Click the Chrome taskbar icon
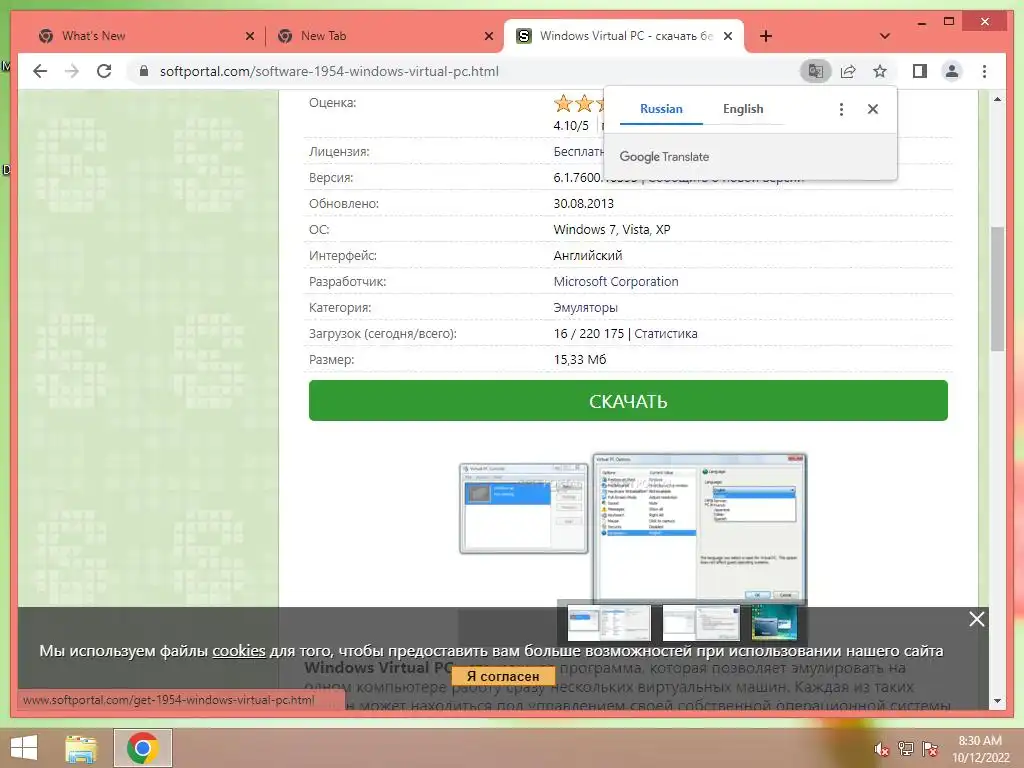This screenshot has height=768, width=1024. pyautogui.click(x=143, y=748)
